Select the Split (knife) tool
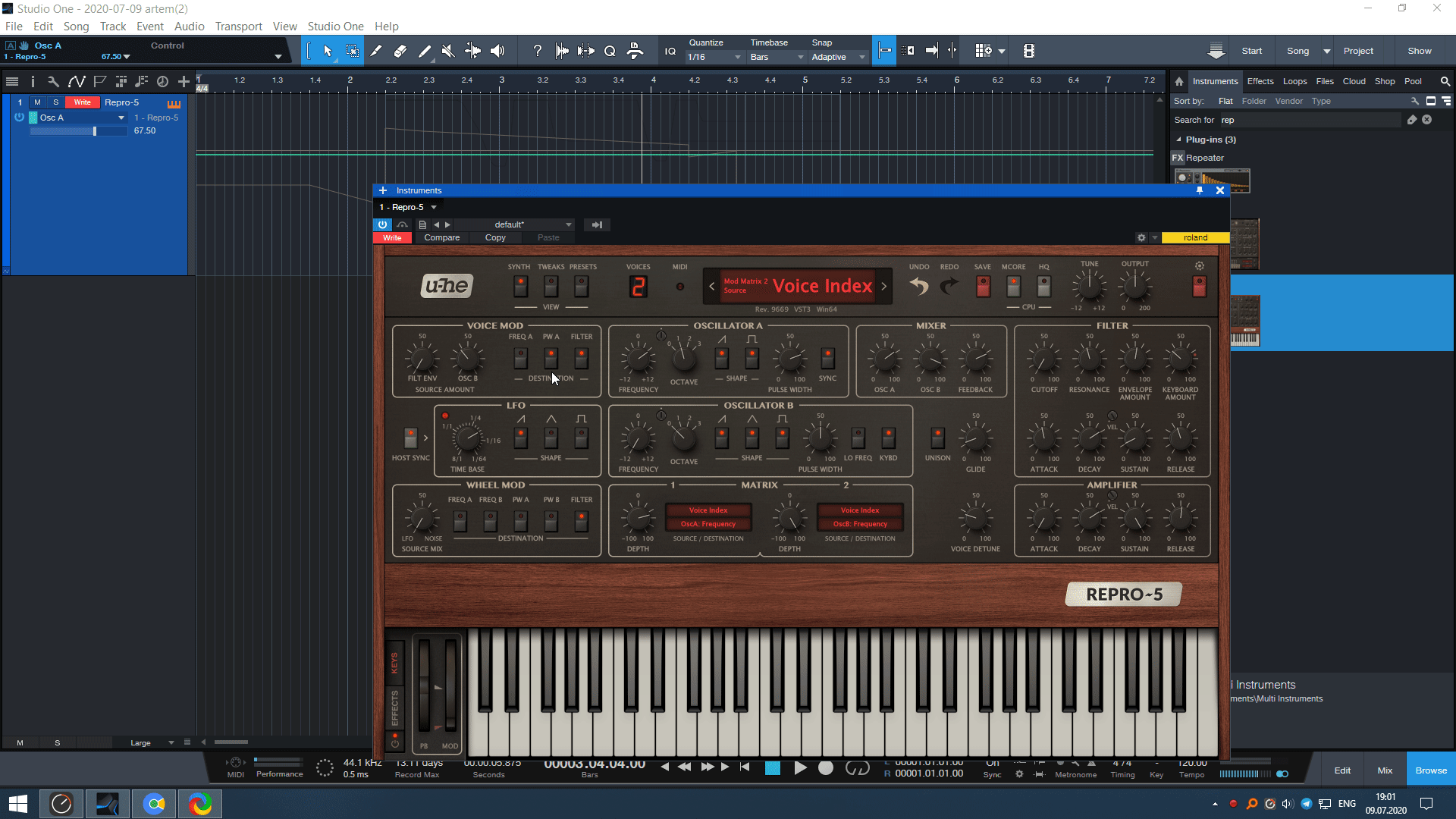The width and height of the screenshot is (1456, 819). [376, 51]
